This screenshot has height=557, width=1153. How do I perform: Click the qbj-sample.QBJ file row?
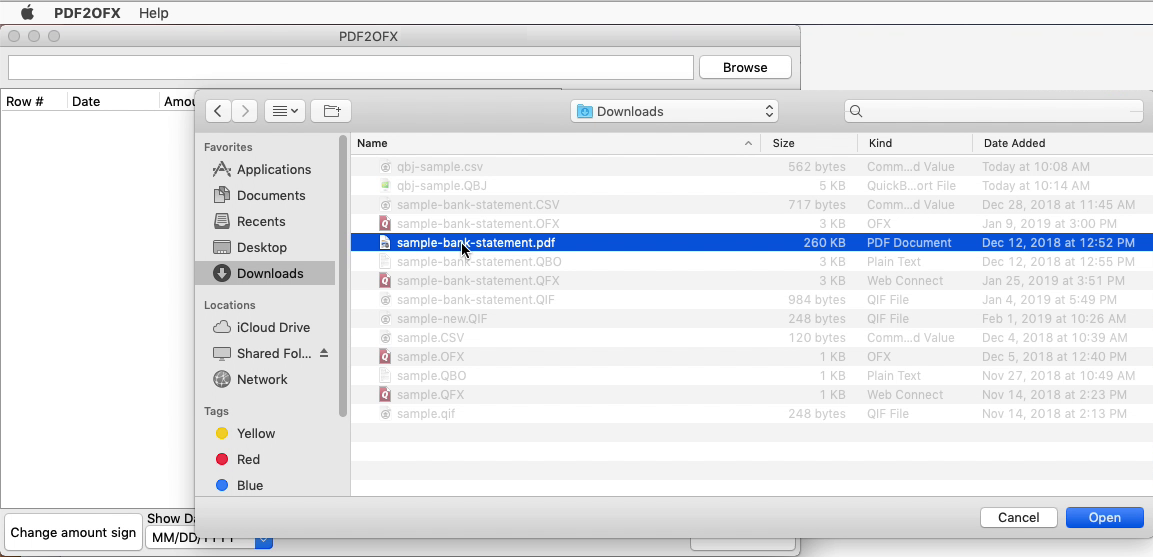pyautogui.click(x=752, y=185)
